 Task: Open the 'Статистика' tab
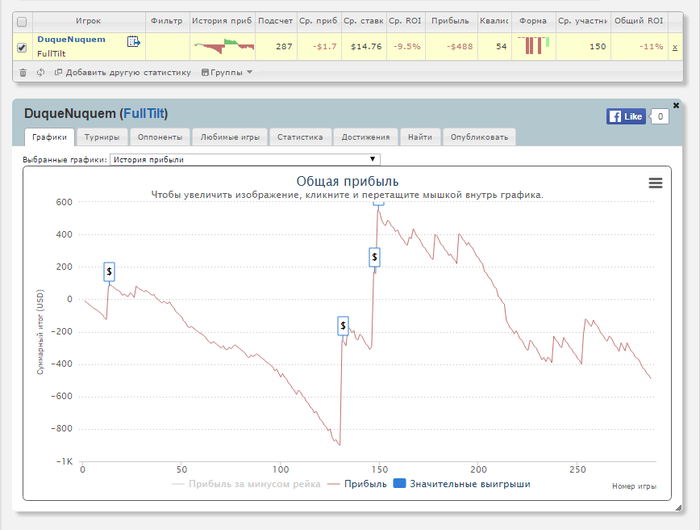coord(300,137)
